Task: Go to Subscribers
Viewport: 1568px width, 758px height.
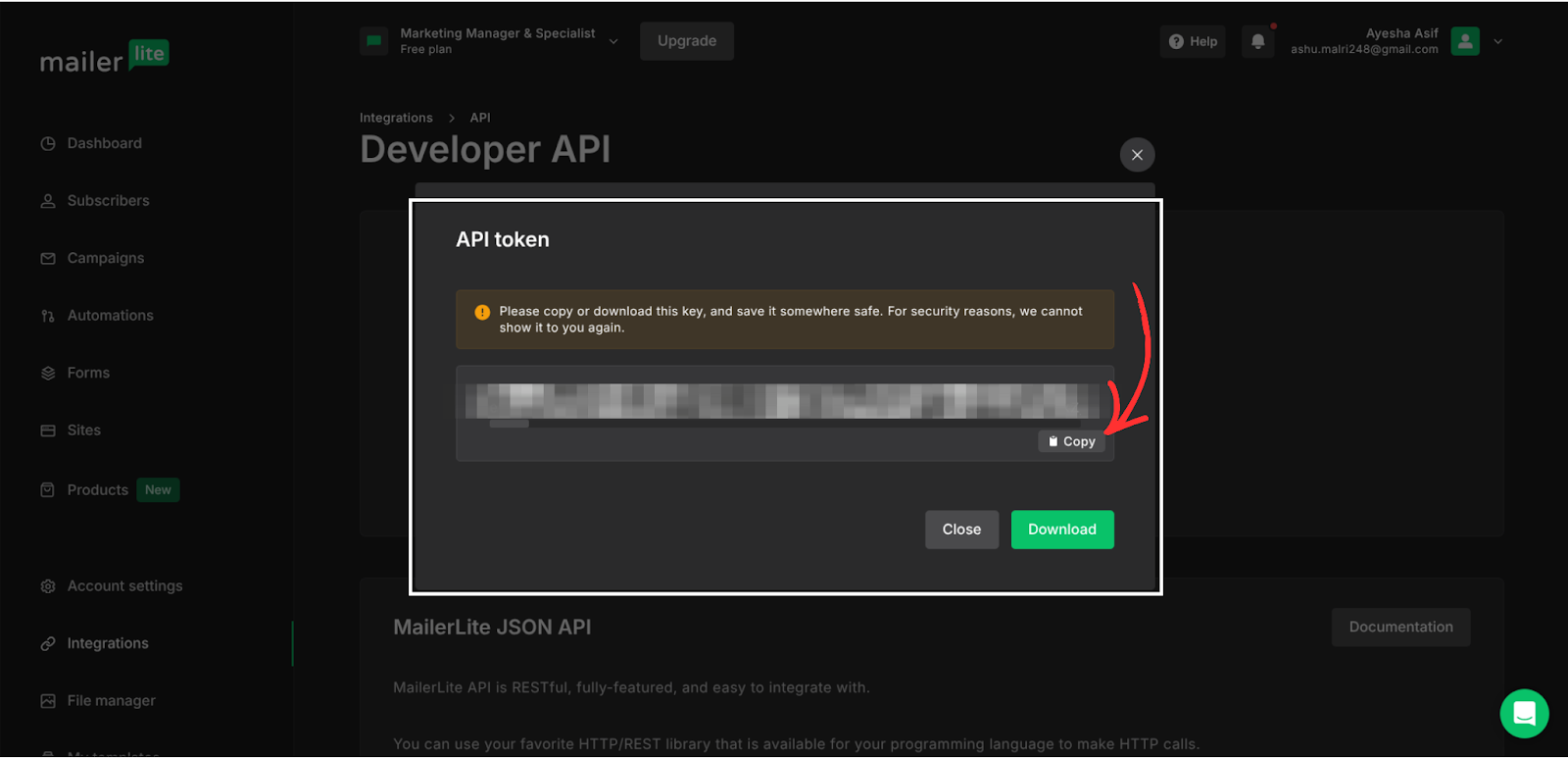Action: pos(108,201)
